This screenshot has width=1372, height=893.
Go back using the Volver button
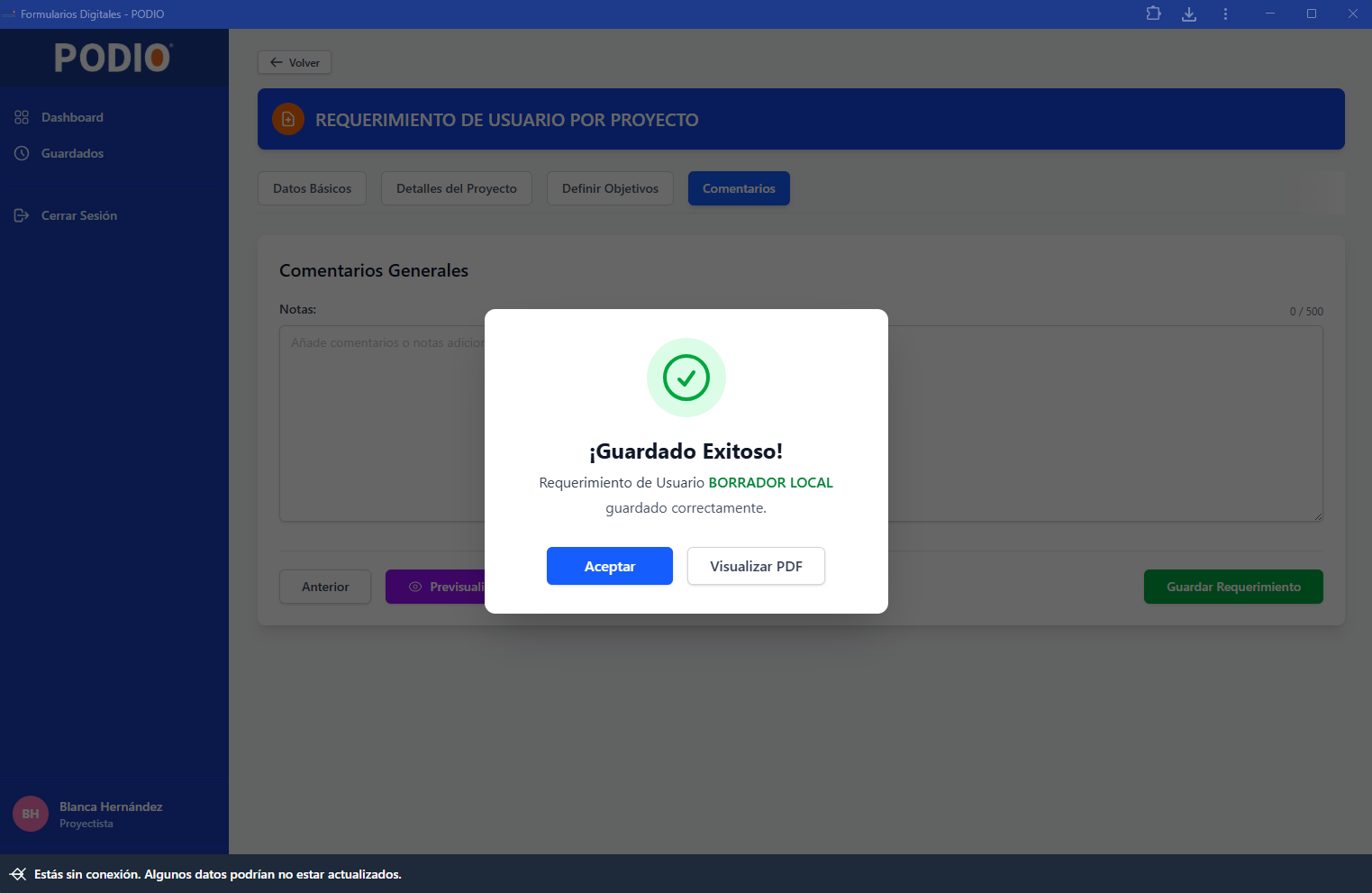295,62
